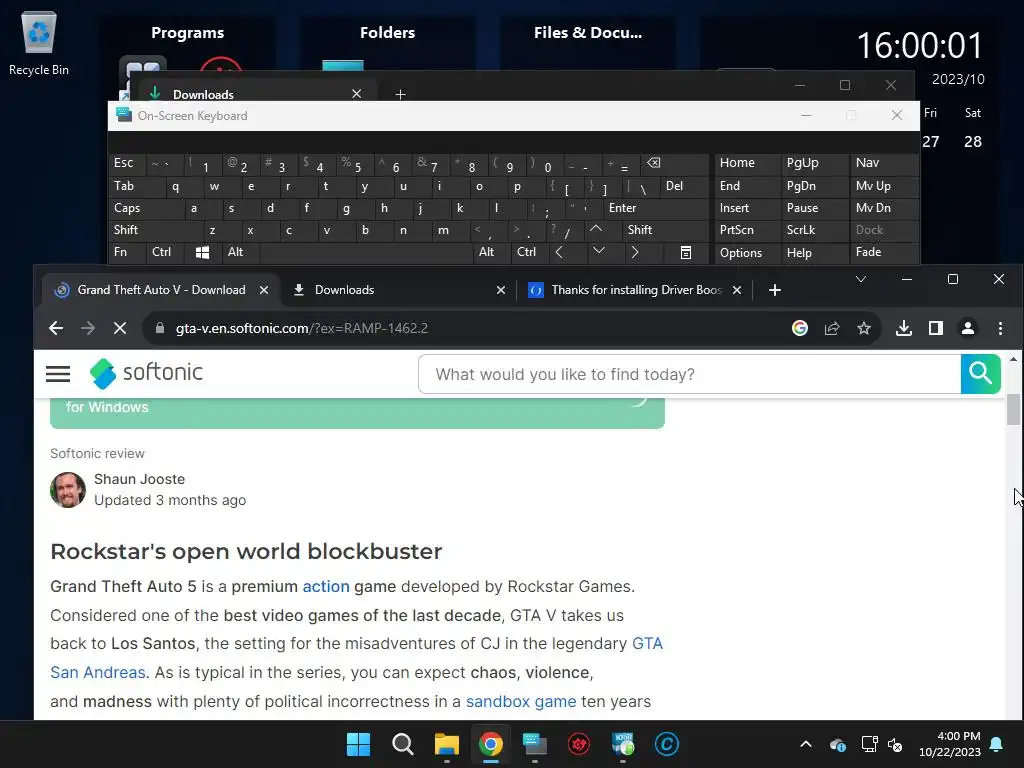Click the On-Screen Keyboard taskbar icon
Screen dimensions: 1024x768
click(535, 744)
